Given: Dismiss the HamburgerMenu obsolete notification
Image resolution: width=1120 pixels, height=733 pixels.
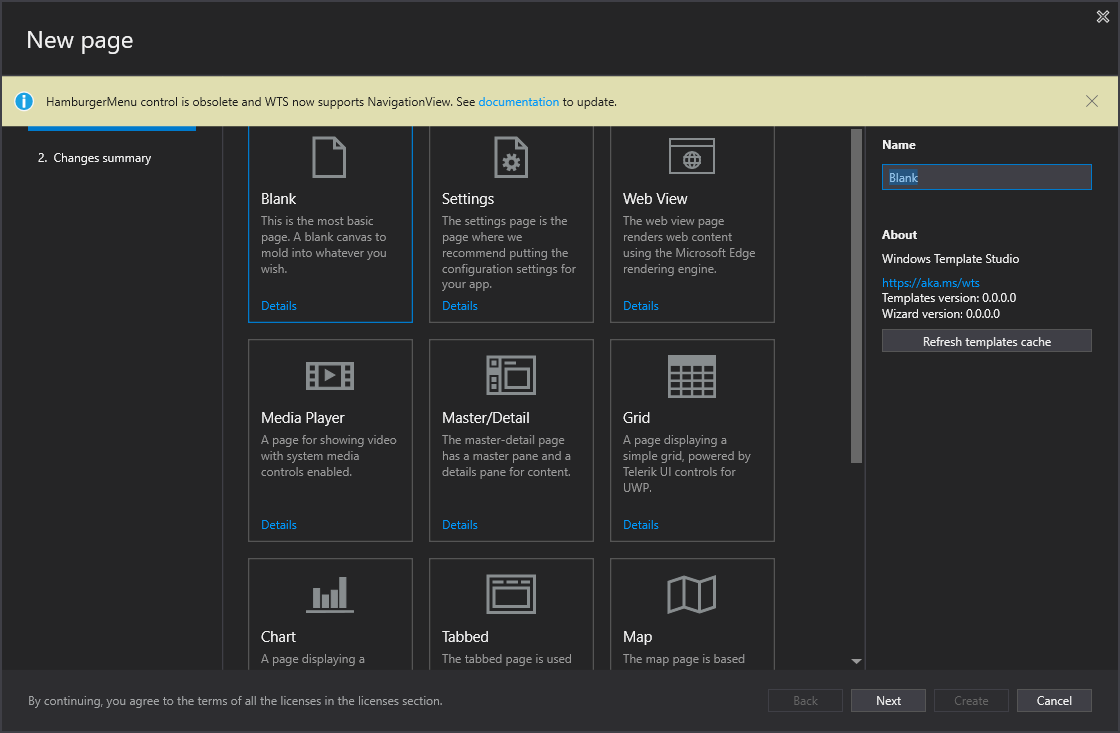Looking at the screenshot, I should [1091, 101].
